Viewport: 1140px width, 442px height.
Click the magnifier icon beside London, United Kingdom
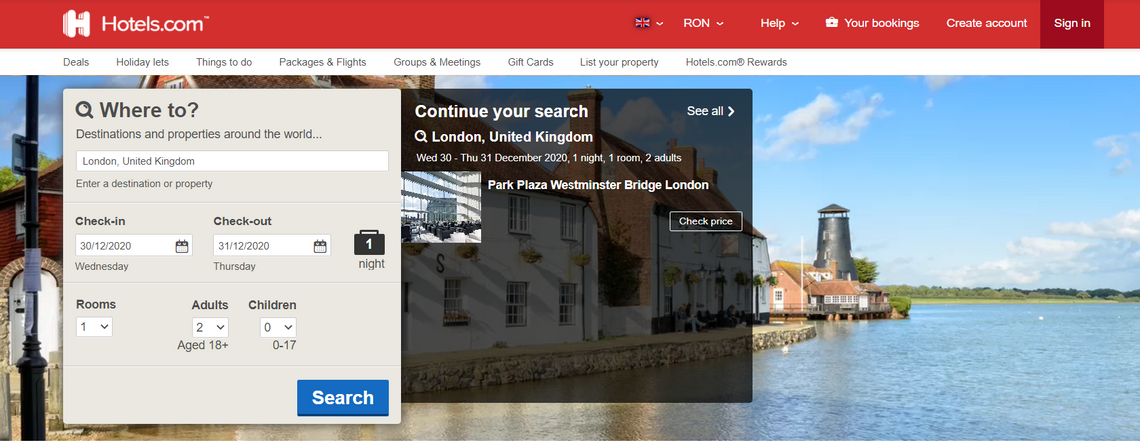tap(421, 137)
